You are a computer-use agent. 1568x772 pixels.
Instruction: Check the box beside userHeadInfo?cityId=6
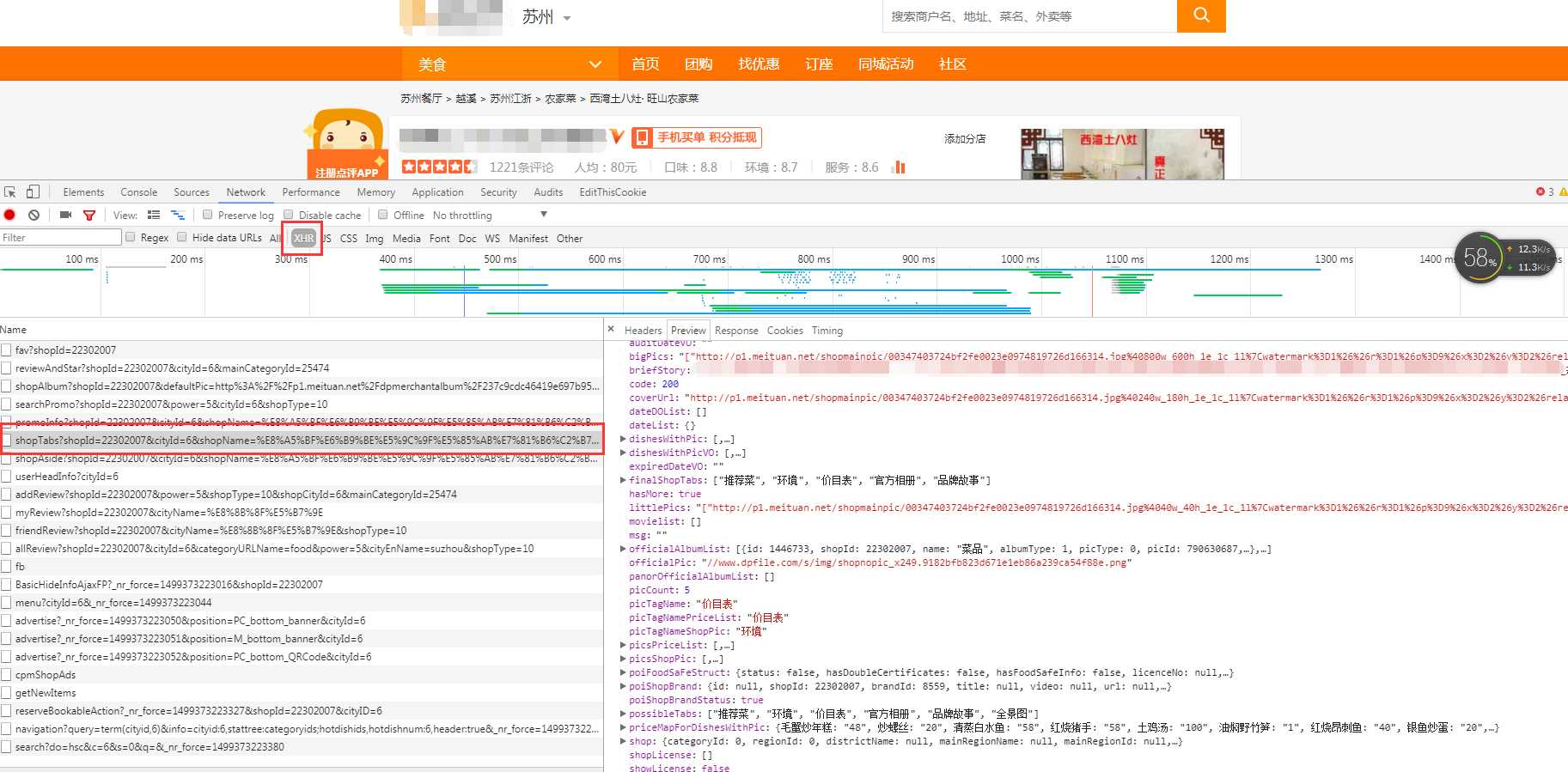tap(7, 477)
